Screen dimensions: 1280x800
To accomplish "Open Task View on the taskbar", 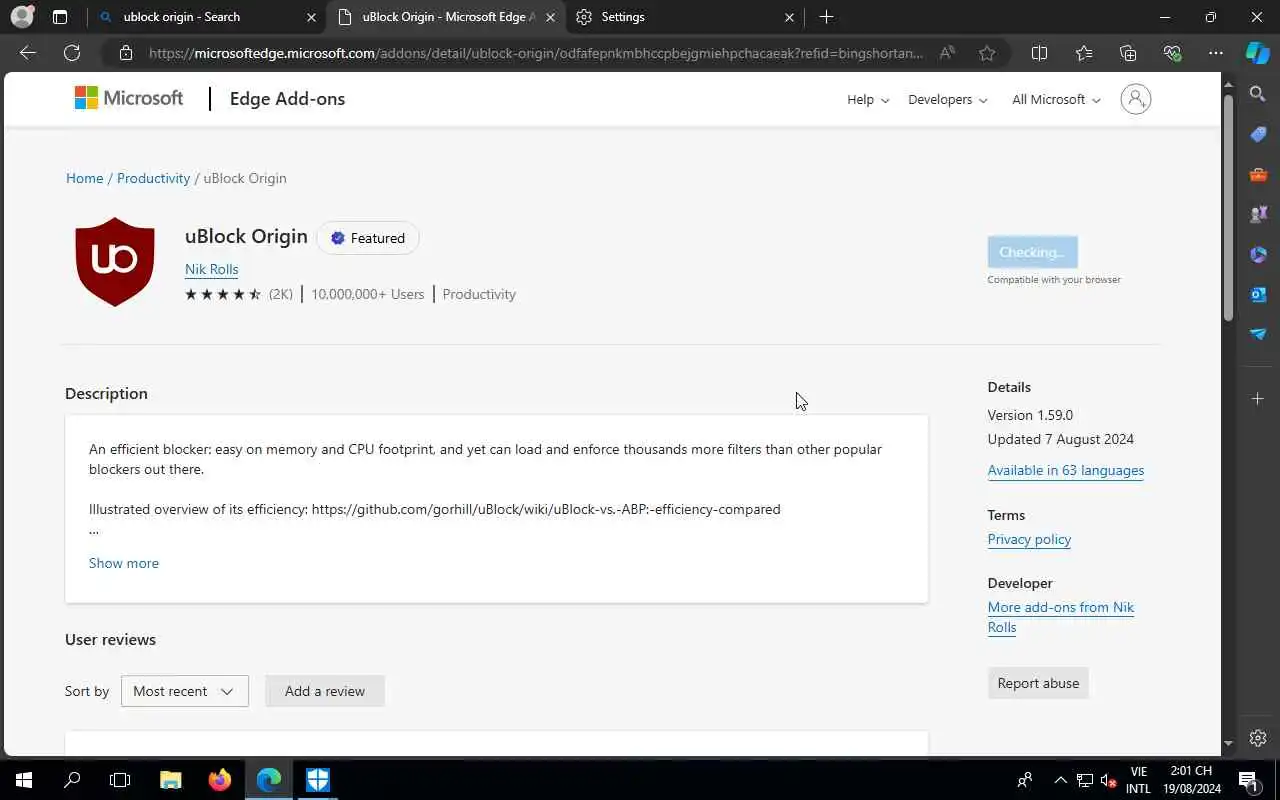I will point(120,779).
